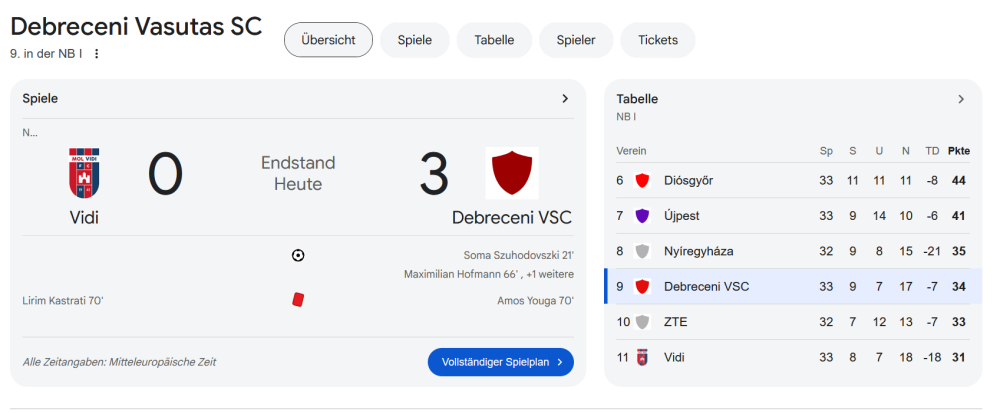Click the Diósgyőr team crest in table
1000x414 pixels.
pos(642,180)
